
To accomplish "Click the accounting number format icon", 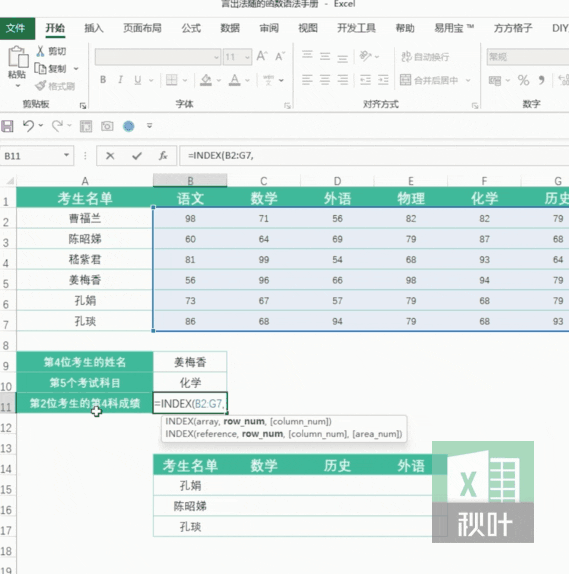I will (x=495, y=81).
